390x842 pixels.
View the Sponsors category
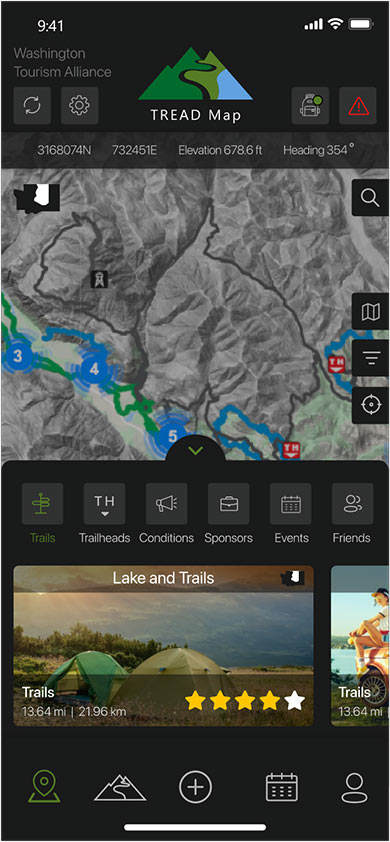(228, 513)
